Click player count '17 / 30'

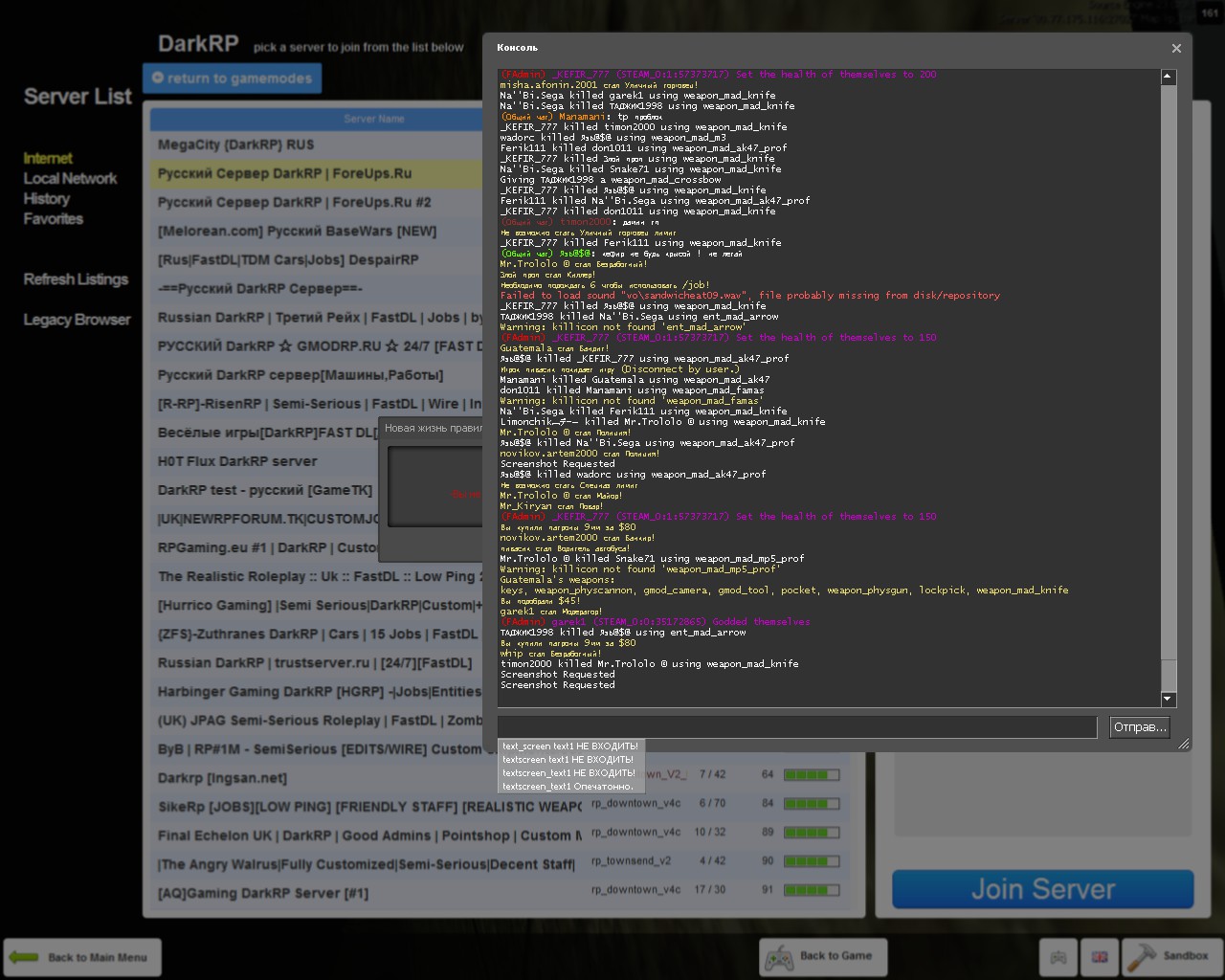tap(710, 889)
